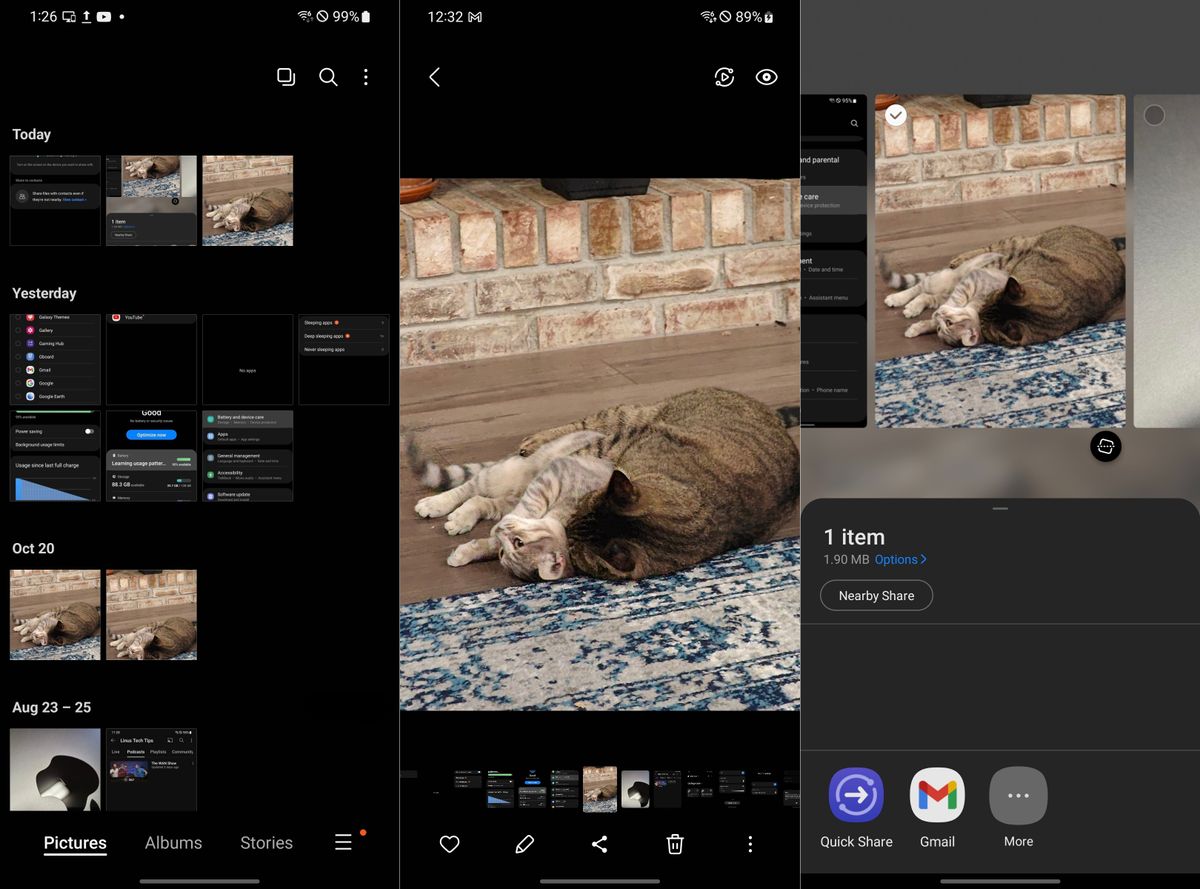Open Bixby Vision eye icon
1200x889 pixels.
766,77
